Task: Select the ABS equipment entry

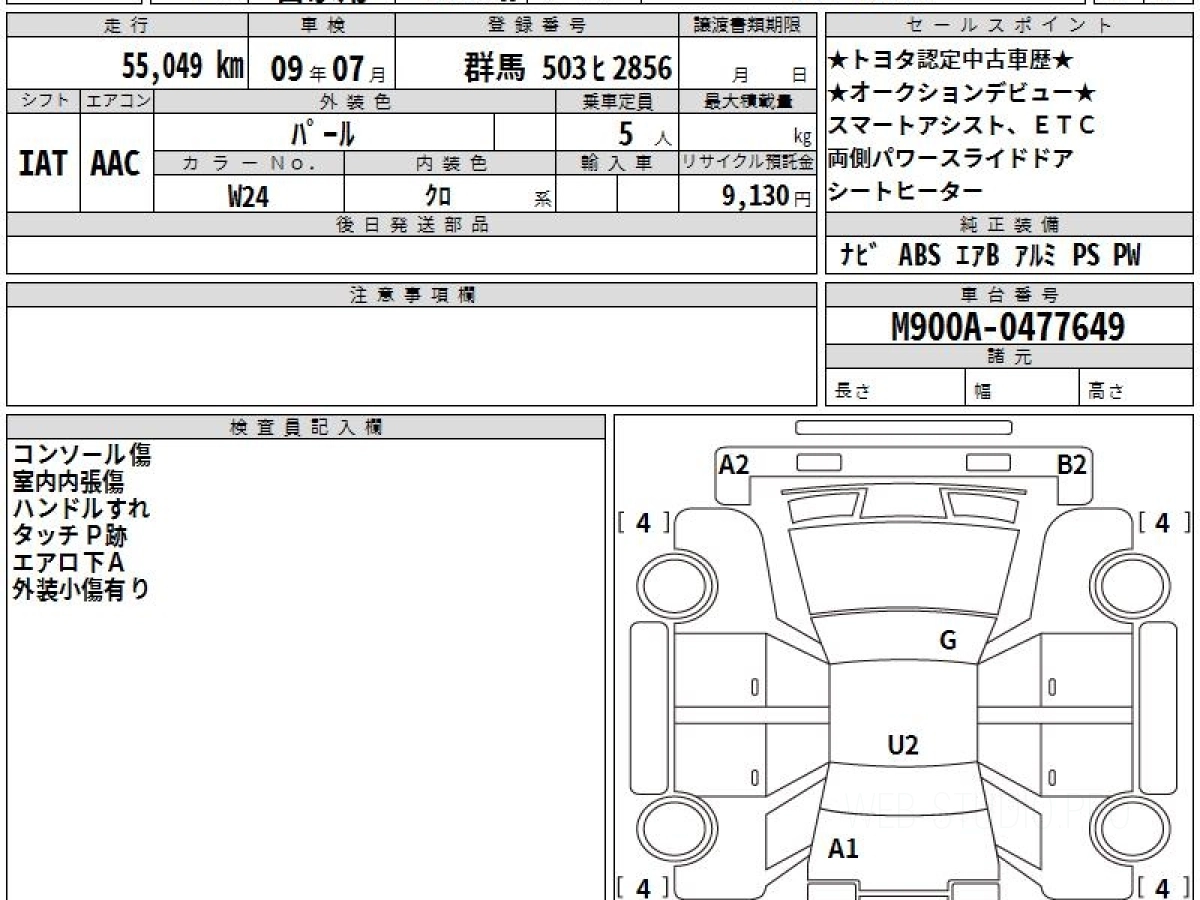Action: click(x=919, y=255)
